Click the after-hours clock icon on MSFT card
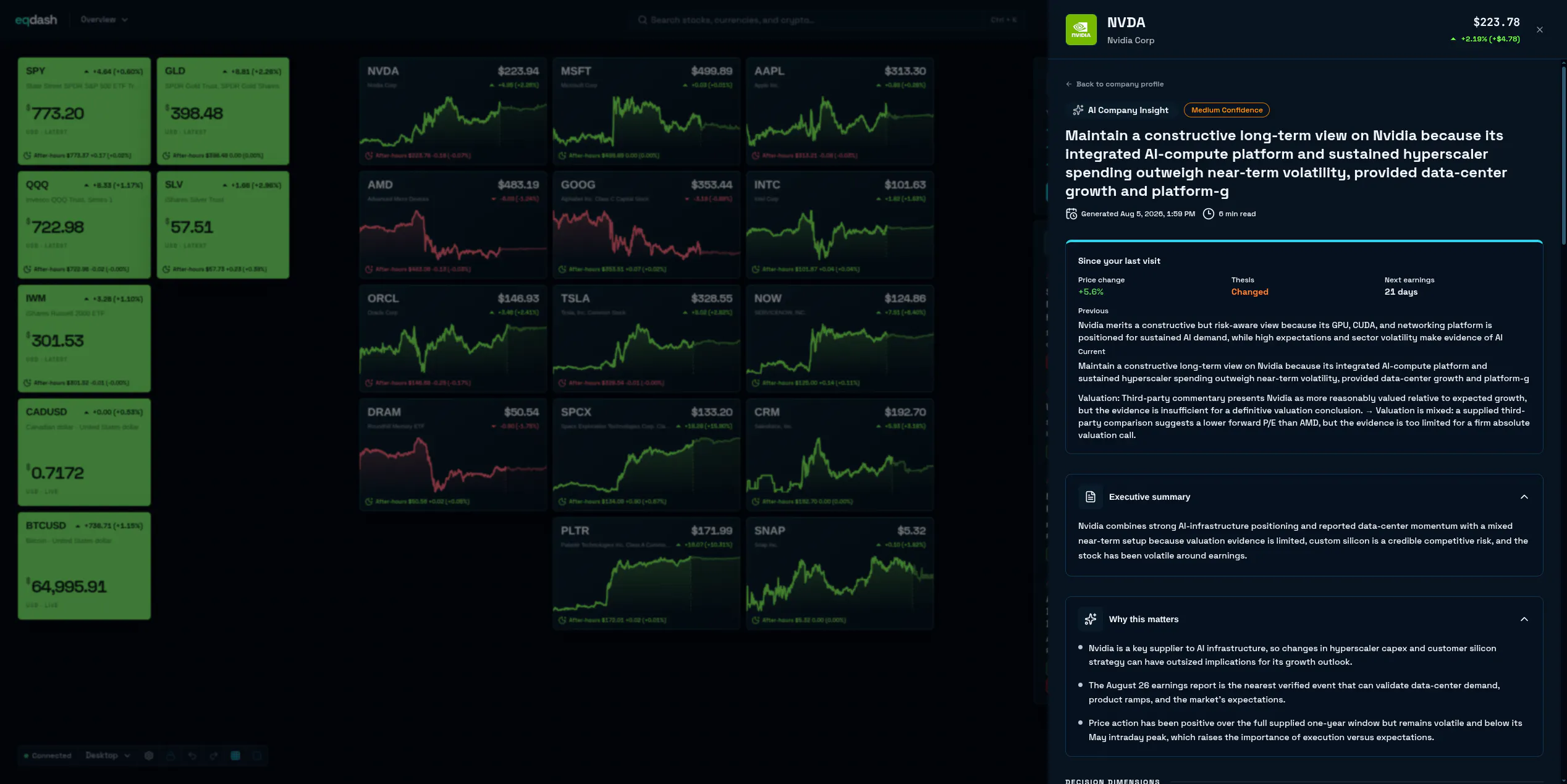Screen dimensions: 1567x784 tap(562, 156)
